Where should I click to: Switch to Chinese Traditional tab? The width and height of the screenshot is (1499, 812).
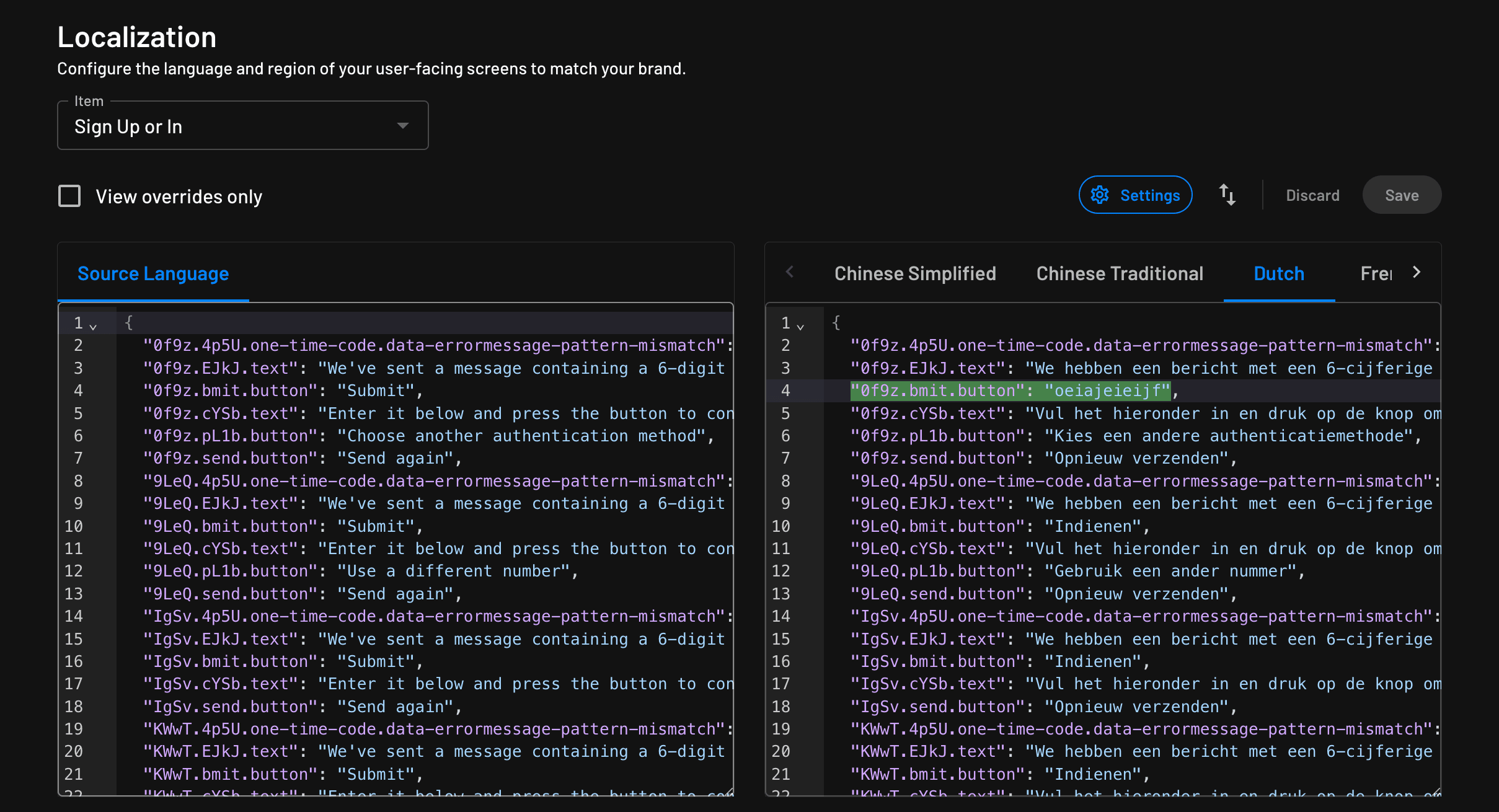tap(1119, 273)
